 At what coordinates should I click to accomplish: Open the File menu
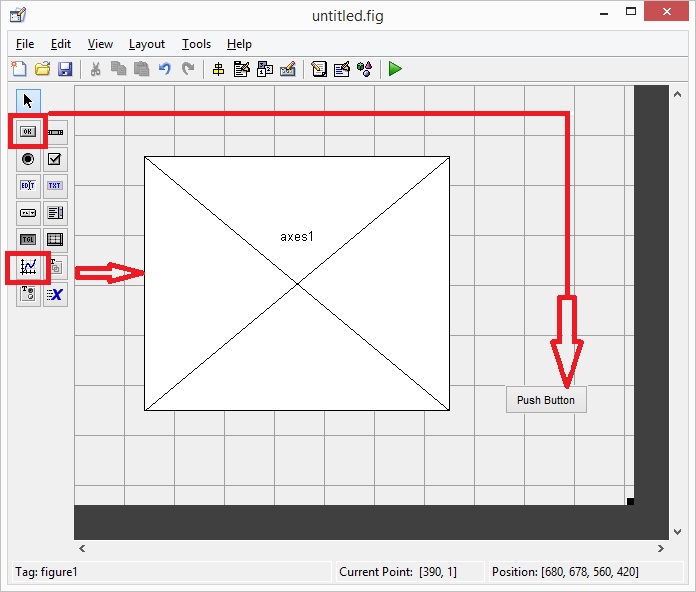pos(25,44)
